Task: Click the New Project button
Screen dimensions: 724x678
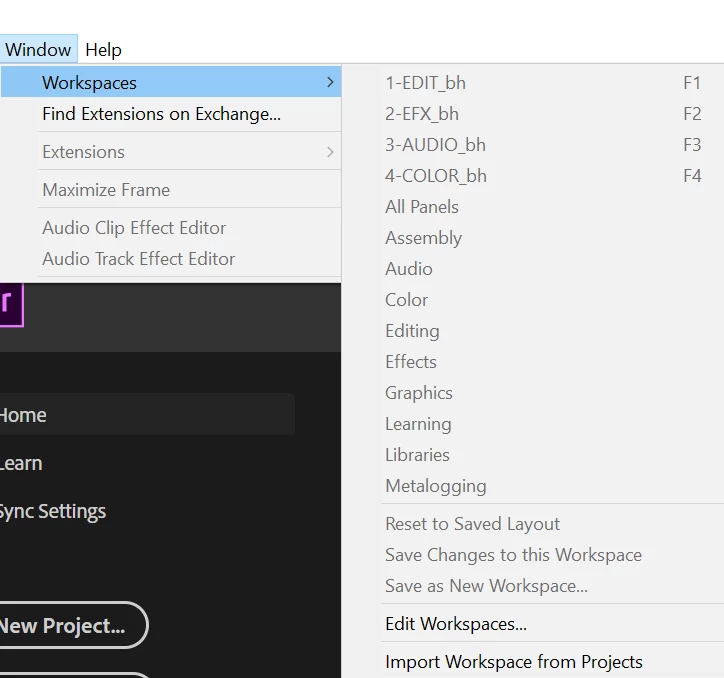Action: point(73,625)
